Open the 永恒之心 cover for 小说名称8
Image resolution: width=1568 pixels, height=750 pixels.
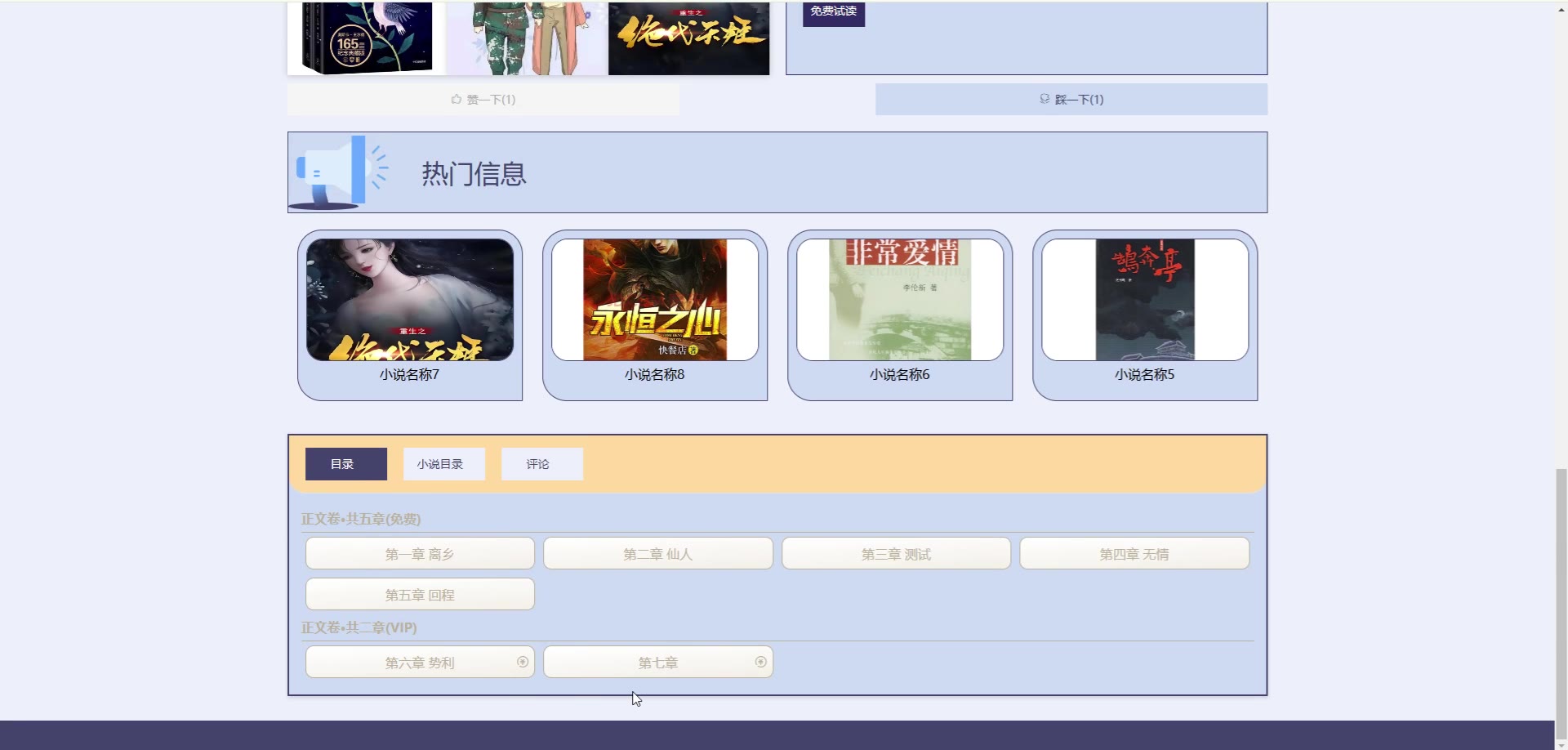[655, 300]
